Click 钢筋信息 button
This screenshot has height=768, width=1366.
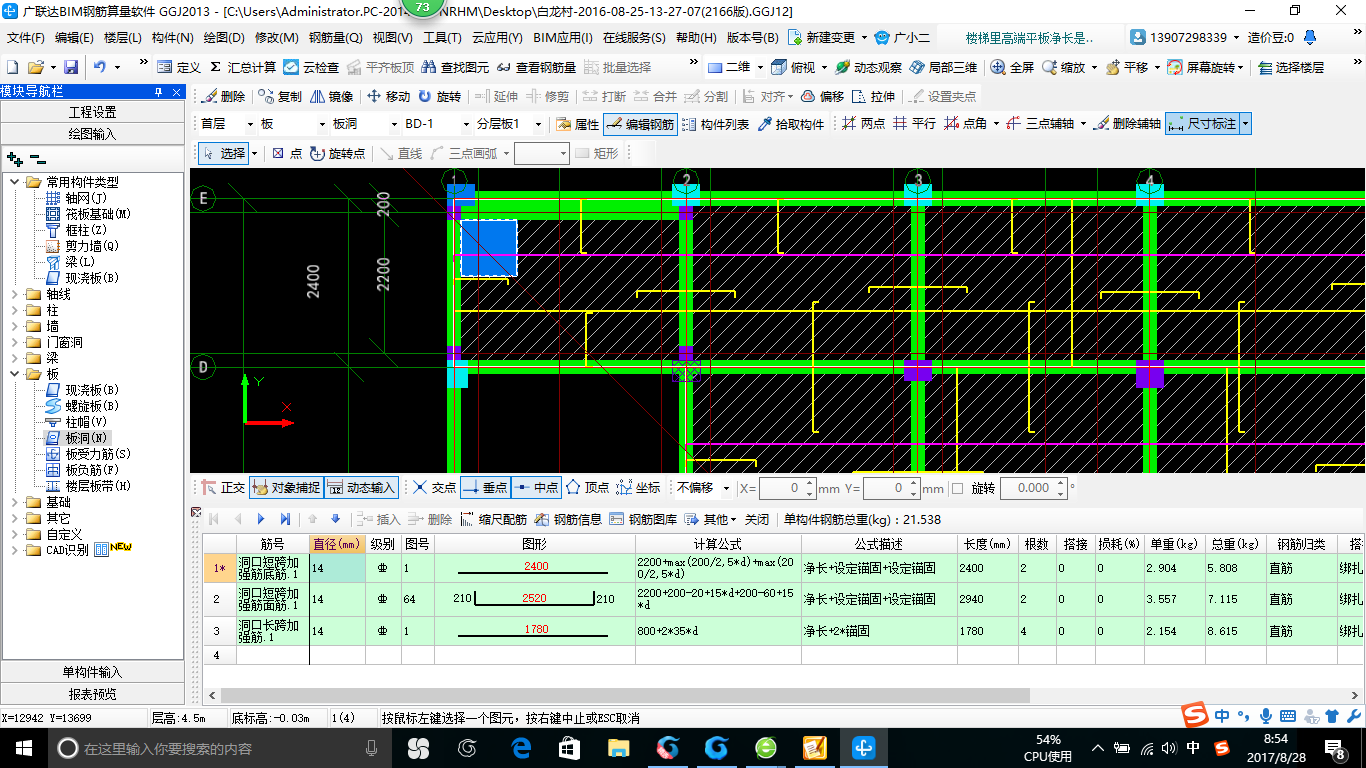click(568, 519)
